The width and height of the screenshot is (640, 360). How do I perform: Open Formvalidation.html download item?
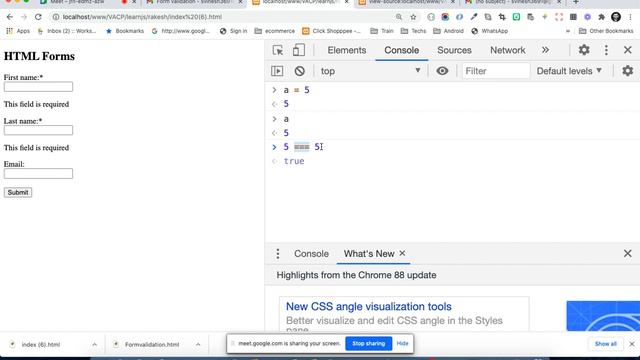point(152,344)
